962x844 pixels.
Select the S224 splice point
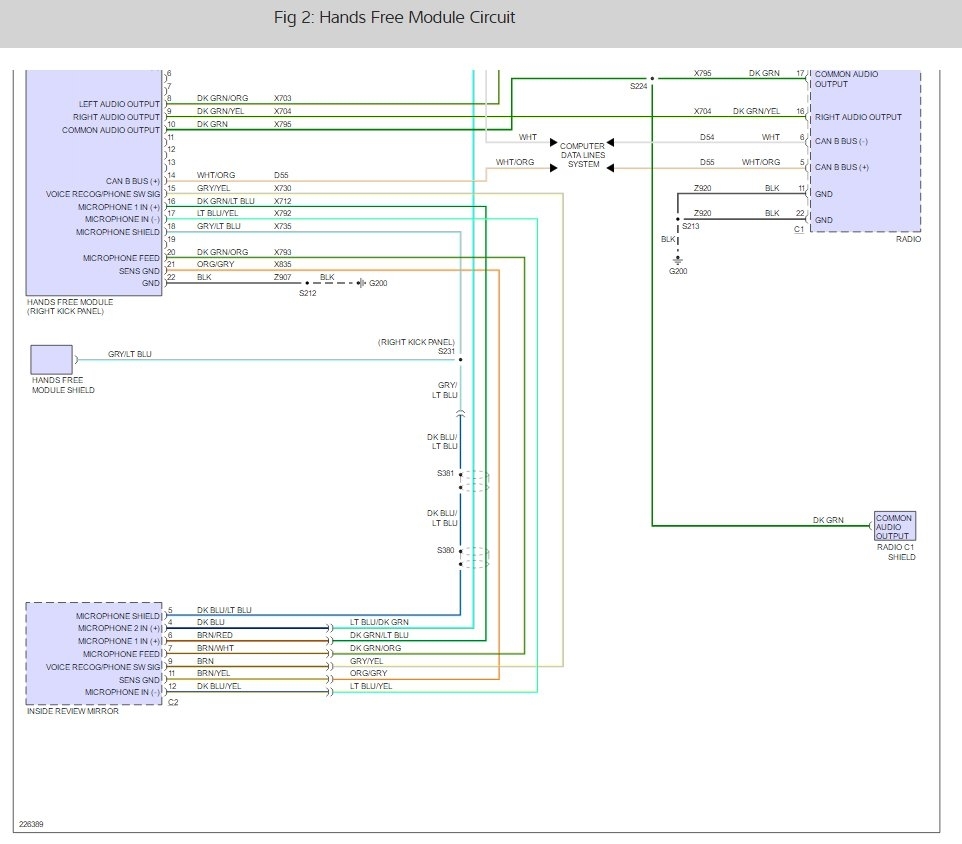point(651,78)
